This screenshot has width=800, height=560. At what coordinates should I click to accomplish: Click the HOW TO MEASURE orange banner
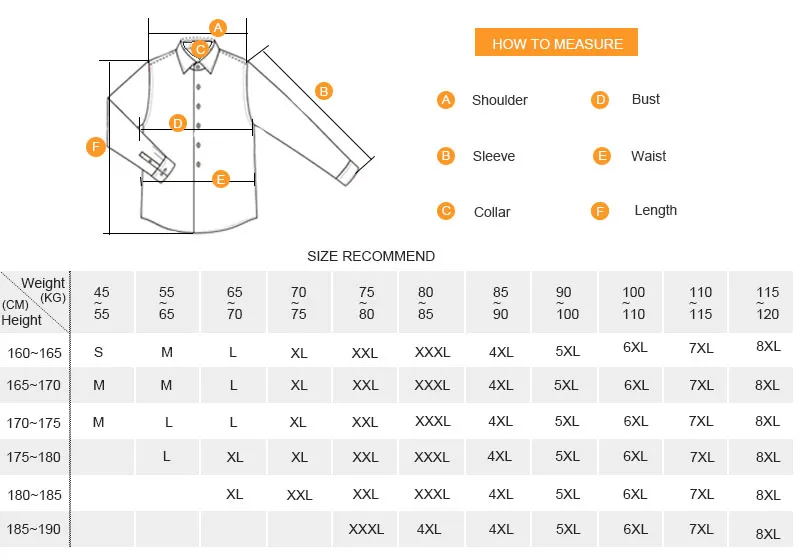coord(556,42)
